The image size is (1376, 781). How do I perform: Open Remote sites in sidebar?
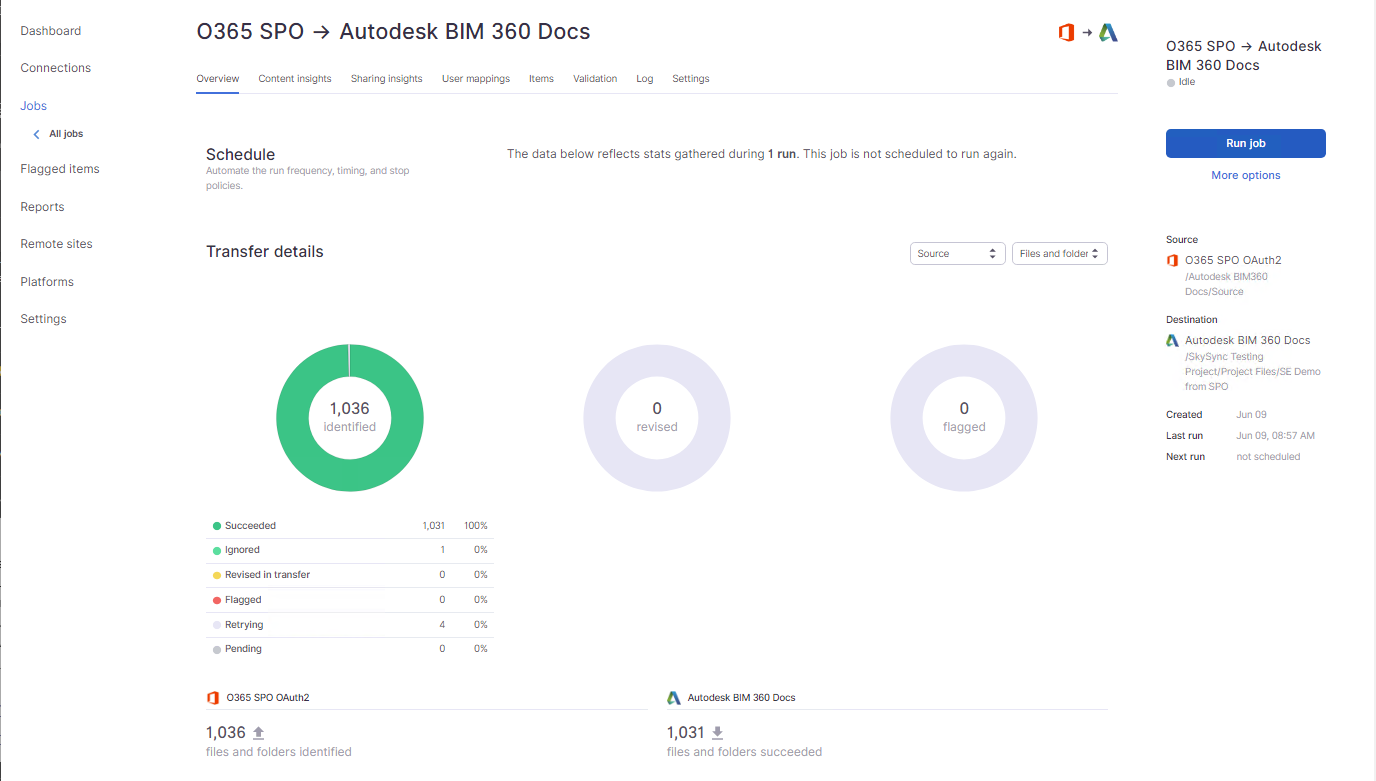[57, 244]
